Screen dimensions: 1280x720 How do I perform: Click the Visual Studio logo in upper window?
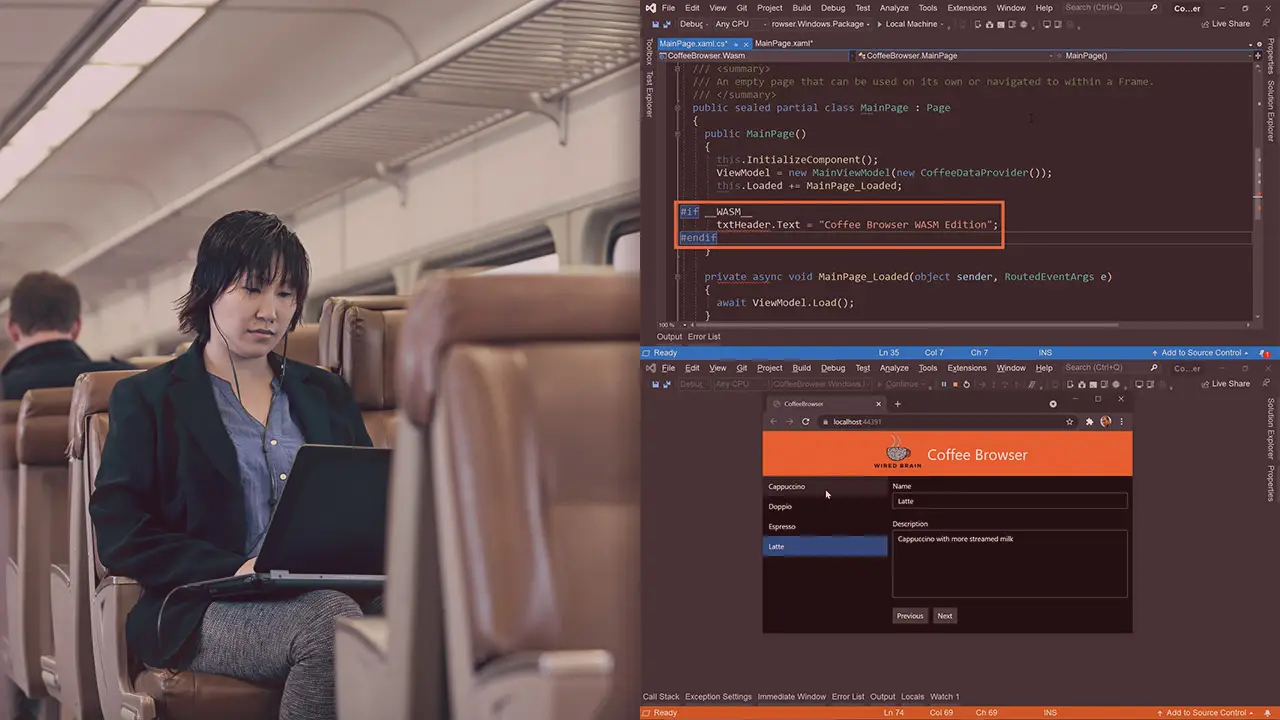(650, 8)
